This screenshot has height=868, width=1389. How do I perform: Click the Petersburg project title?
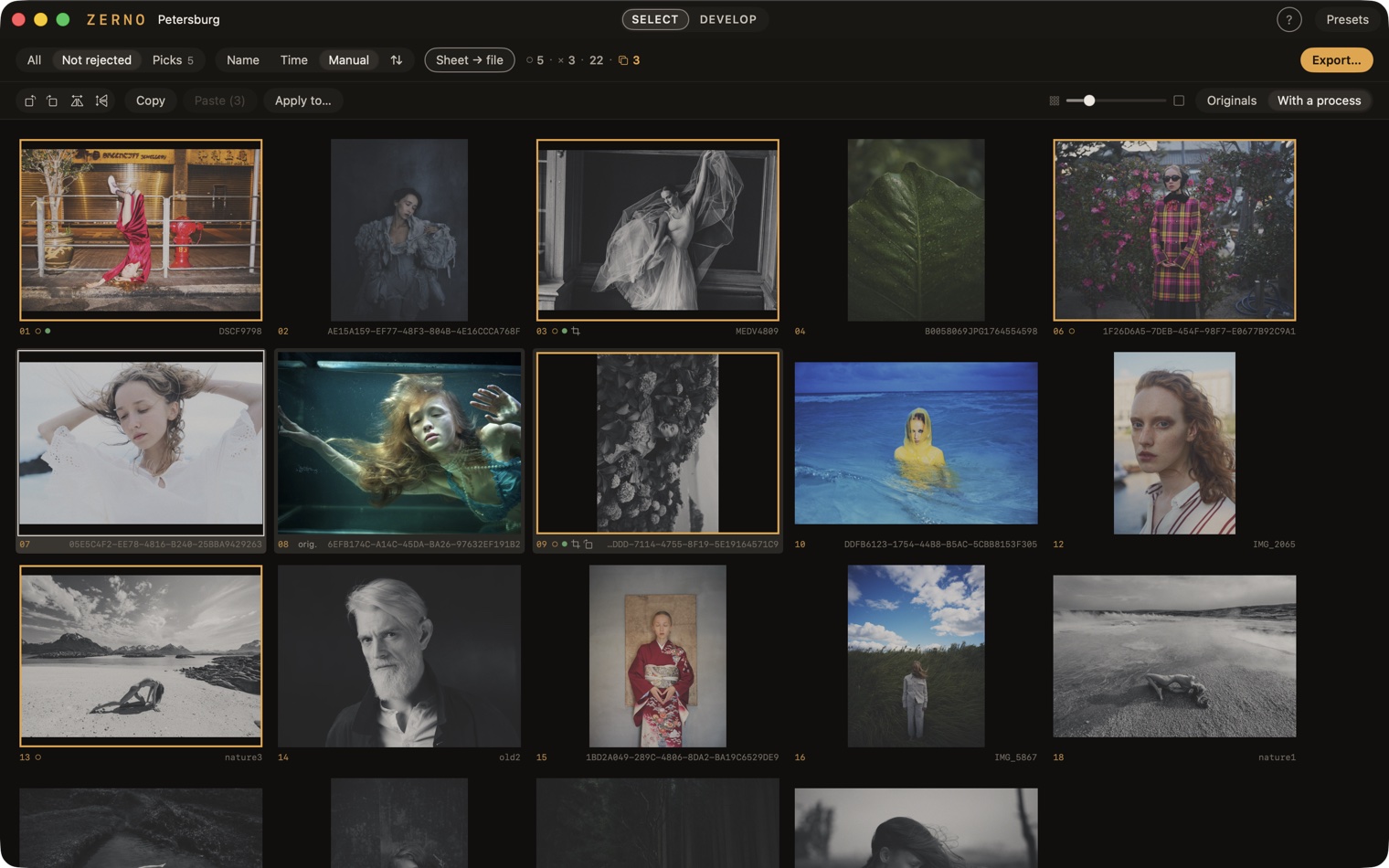coord(188,19)
